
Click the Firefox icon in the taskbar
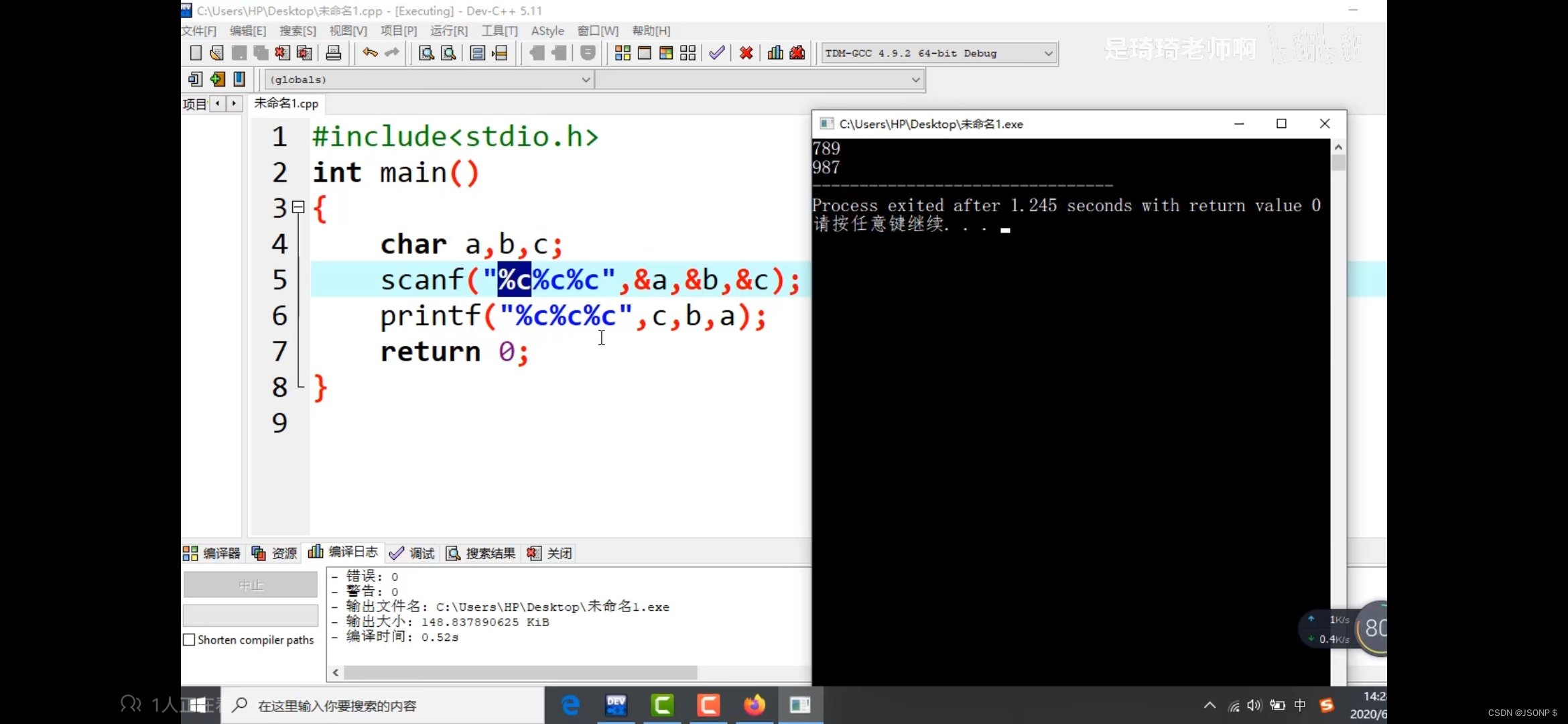click(x=754, y=705)
